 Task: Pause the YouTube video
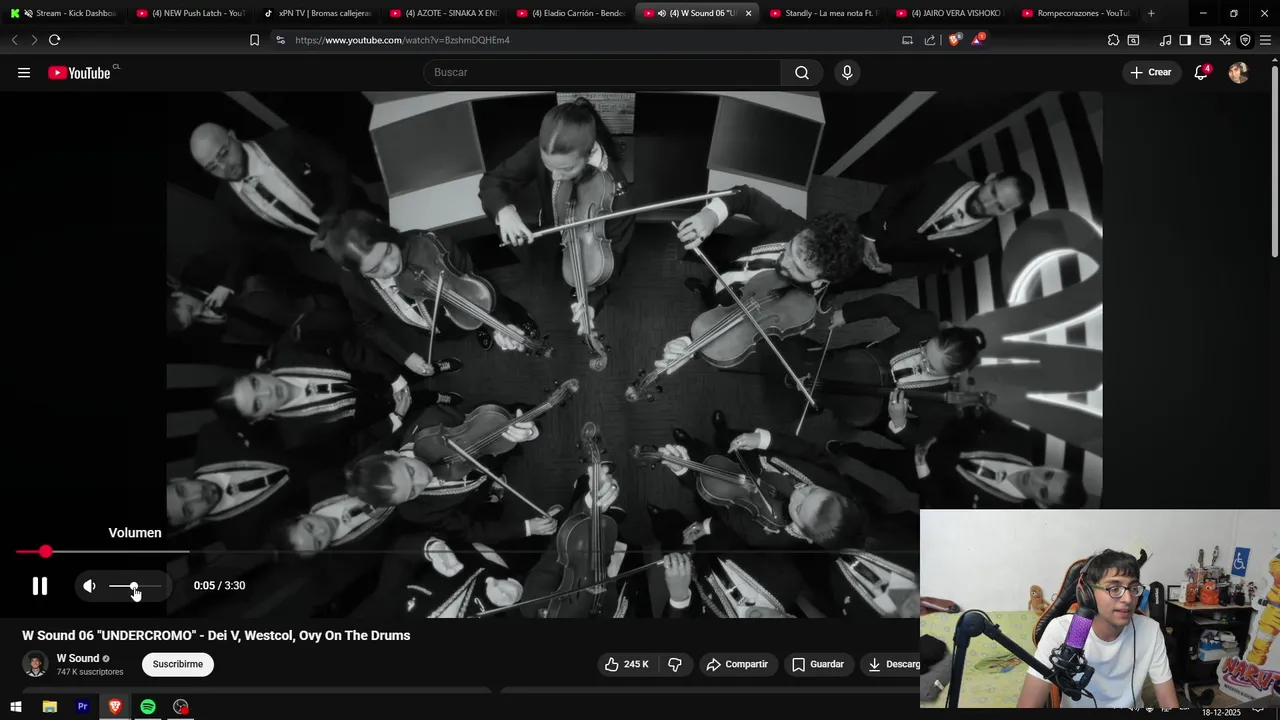click(x=40, y=586)
